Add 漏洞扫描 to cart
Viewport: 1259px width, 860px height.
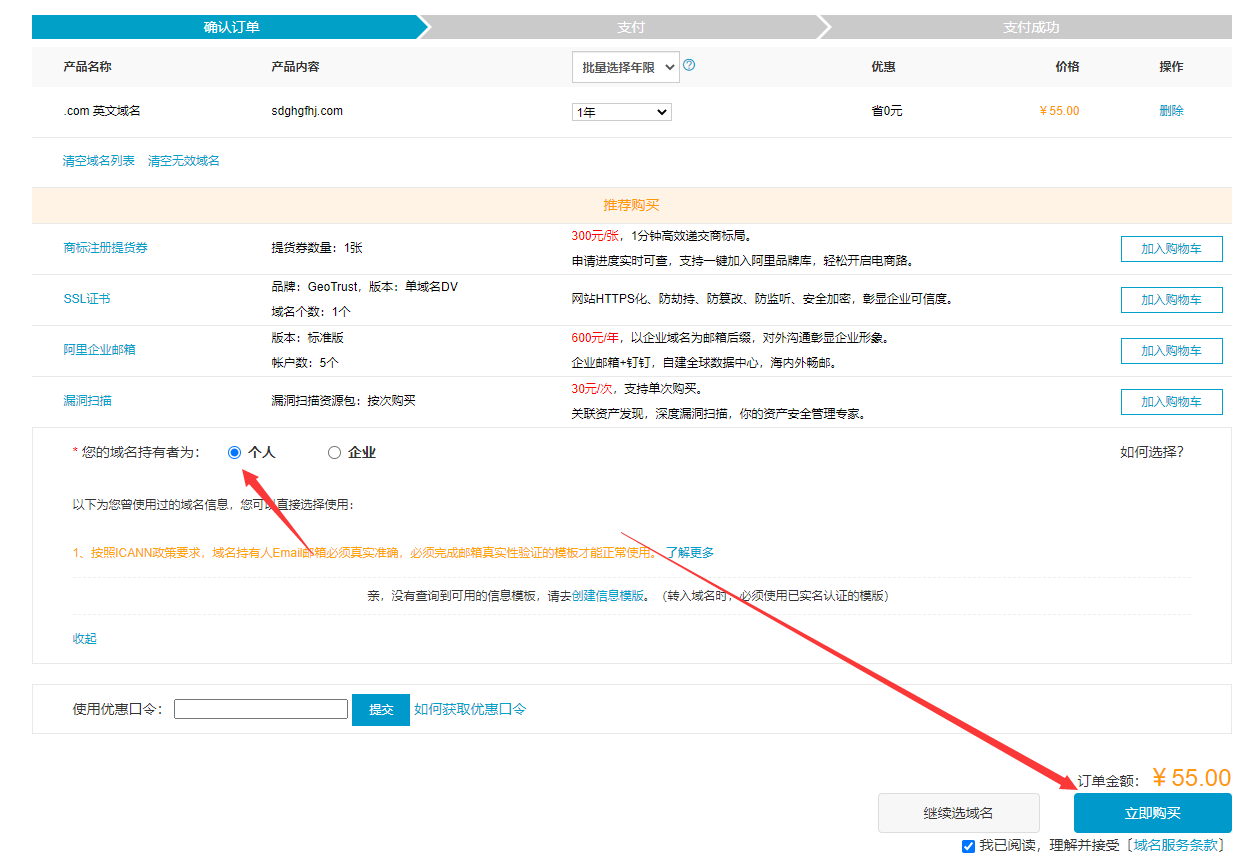point(1171,401)
